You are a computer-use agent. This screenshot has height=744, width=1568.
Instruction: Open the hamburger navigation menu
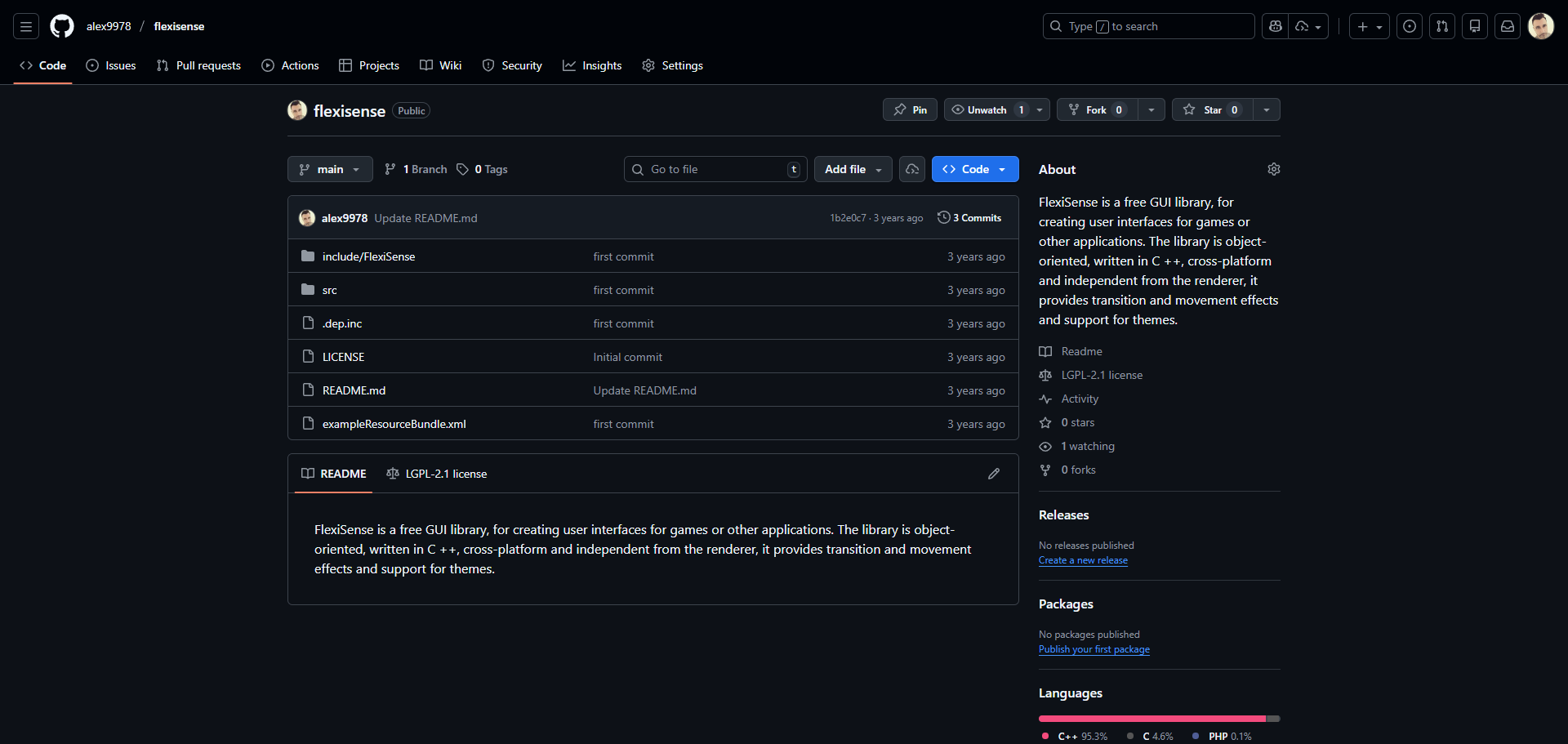[x=26, y=26]
